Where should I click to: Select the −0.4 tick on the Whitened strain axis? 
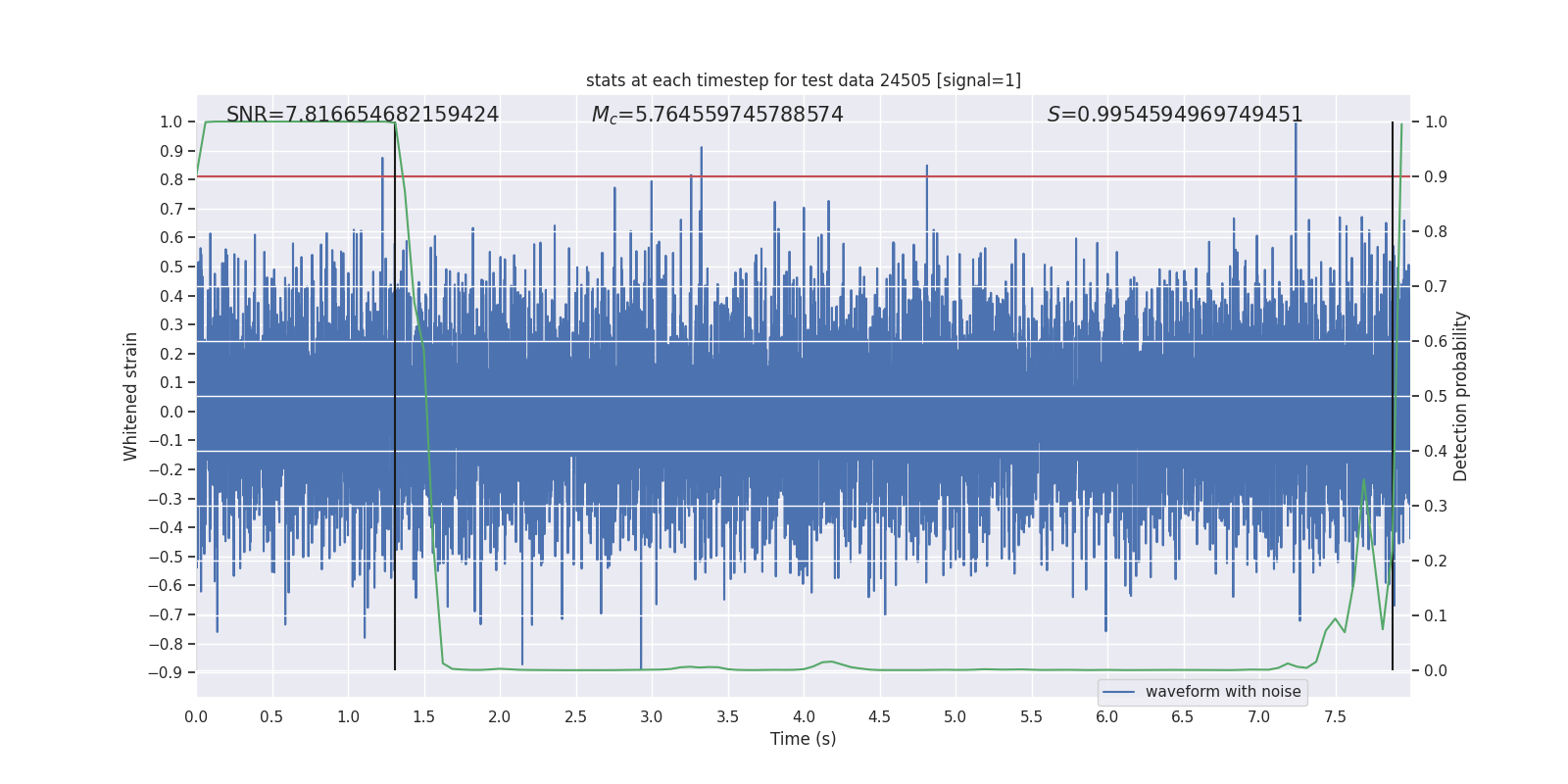point(166,528)
